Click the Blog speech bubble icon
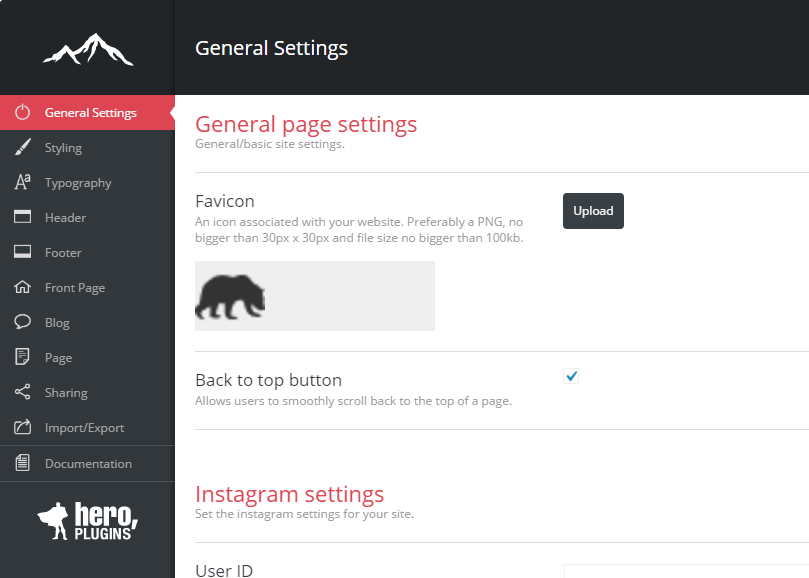The image size is (809, 578). coord(23,322)
